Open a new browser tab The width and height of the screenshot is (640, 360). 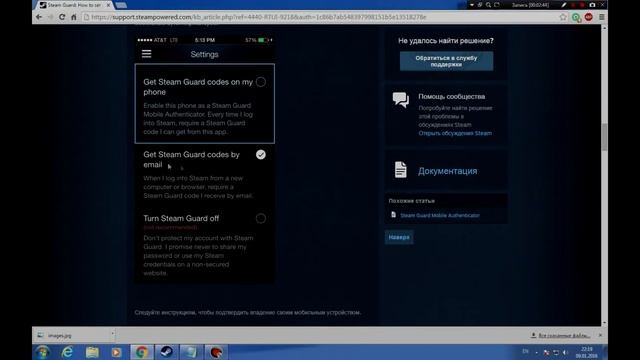121,5
